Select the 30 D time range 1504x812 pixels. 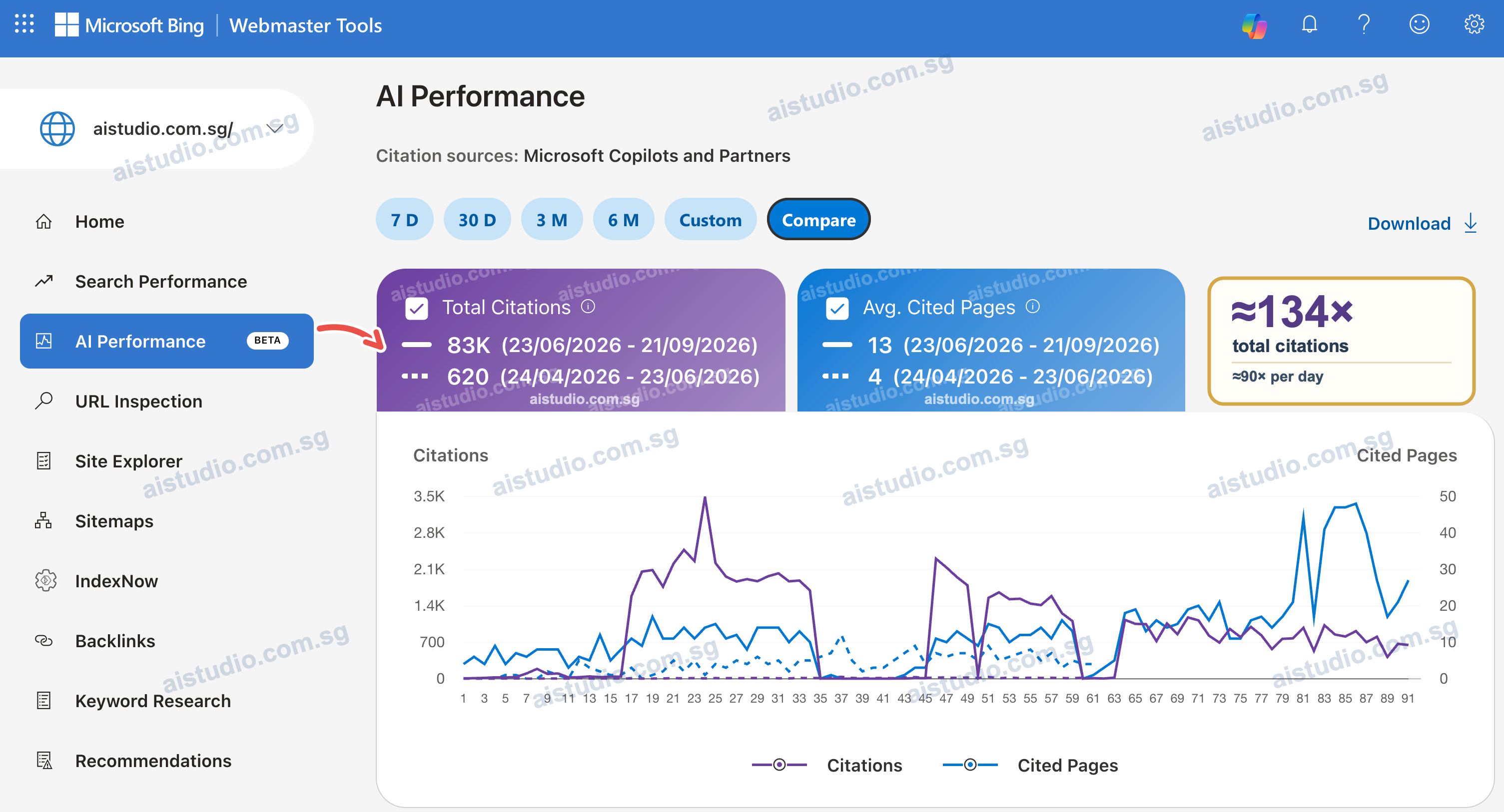click(477, 219)
